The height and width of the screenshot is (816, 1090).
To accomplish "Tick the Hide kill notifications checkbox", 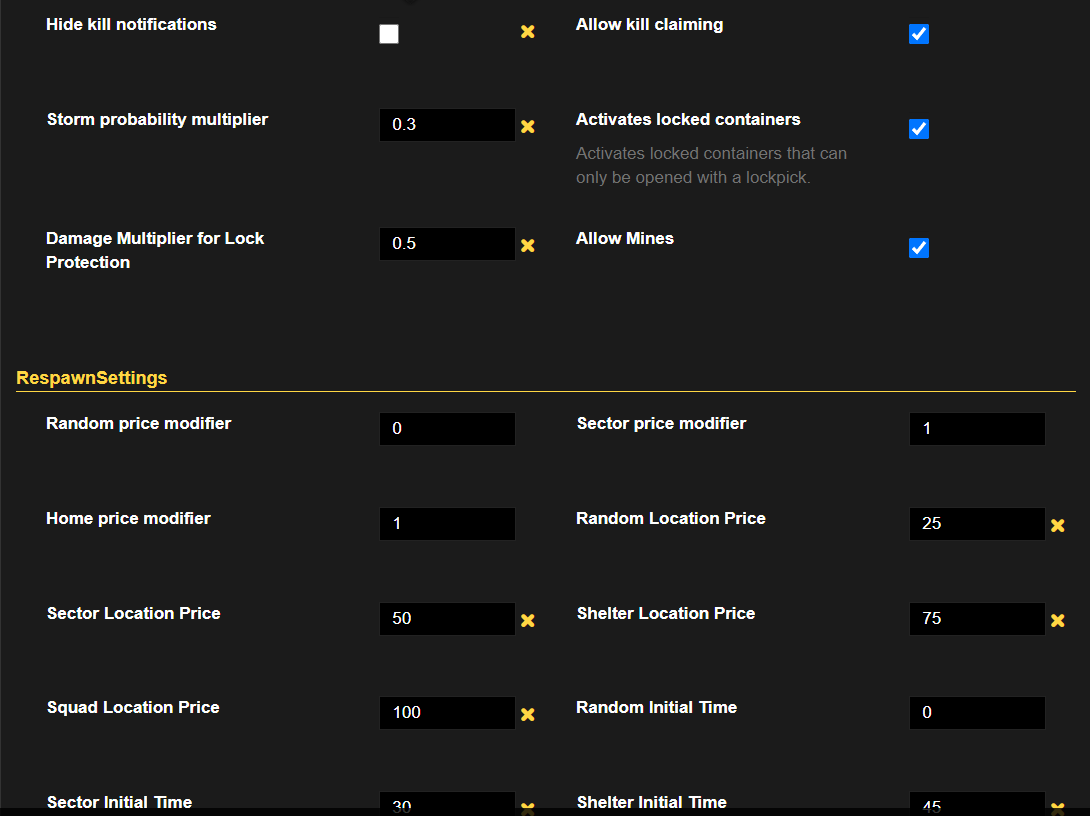I will (x=389, y=34).
